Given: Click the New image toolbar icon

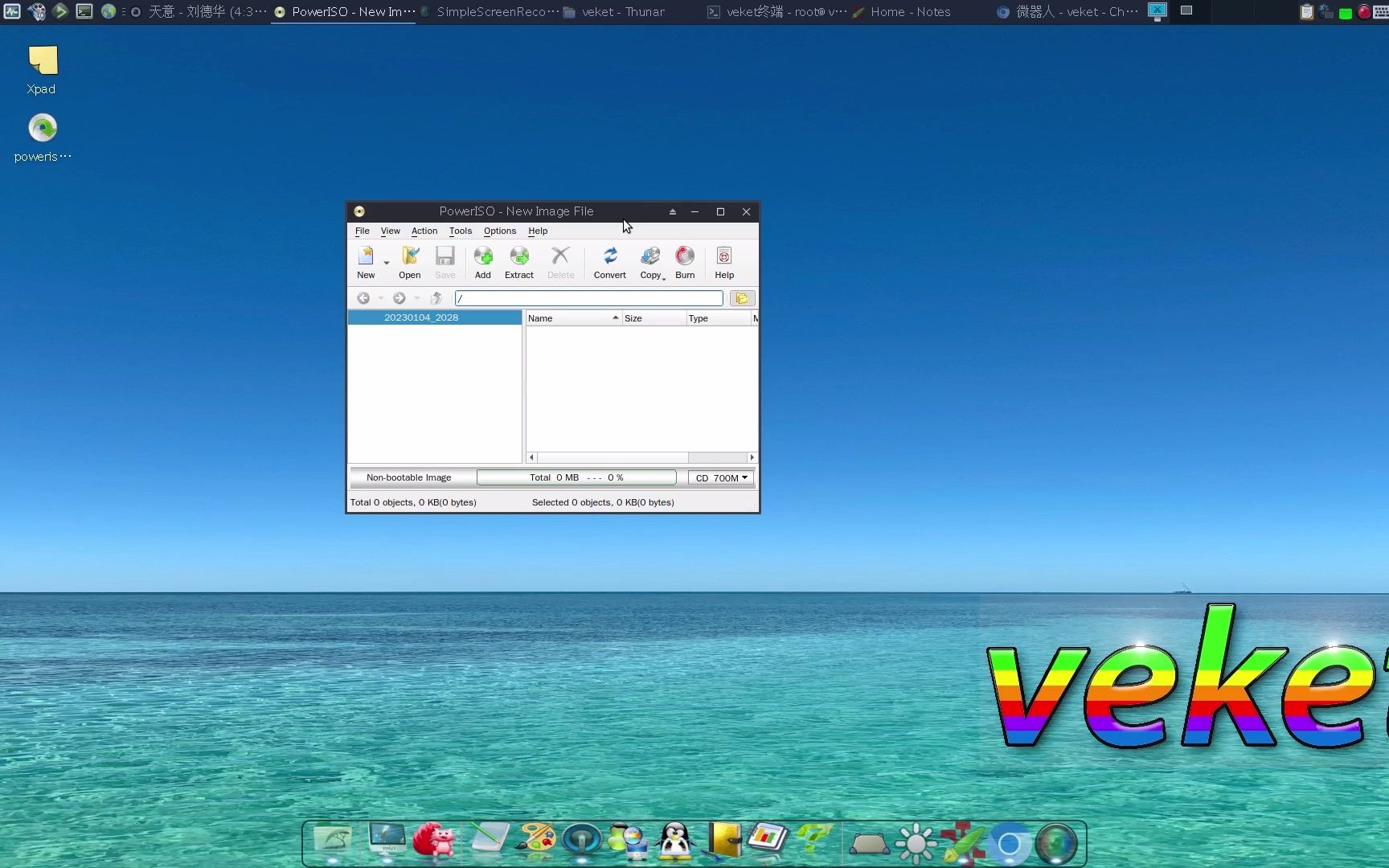Looking at the screenshot, I should click(x=366, y=263).
